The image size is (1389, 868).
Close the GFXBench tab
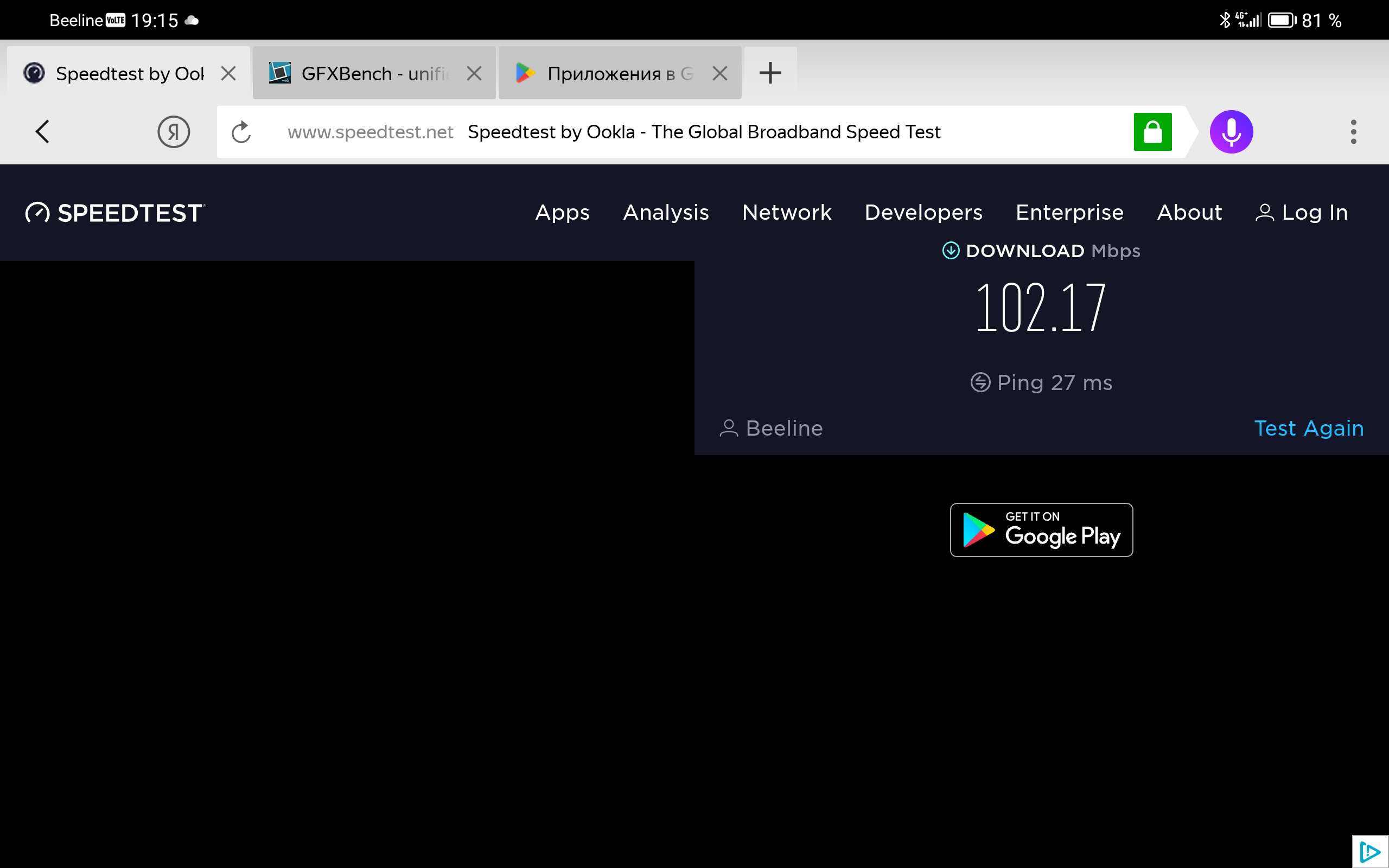pos(474,73)
